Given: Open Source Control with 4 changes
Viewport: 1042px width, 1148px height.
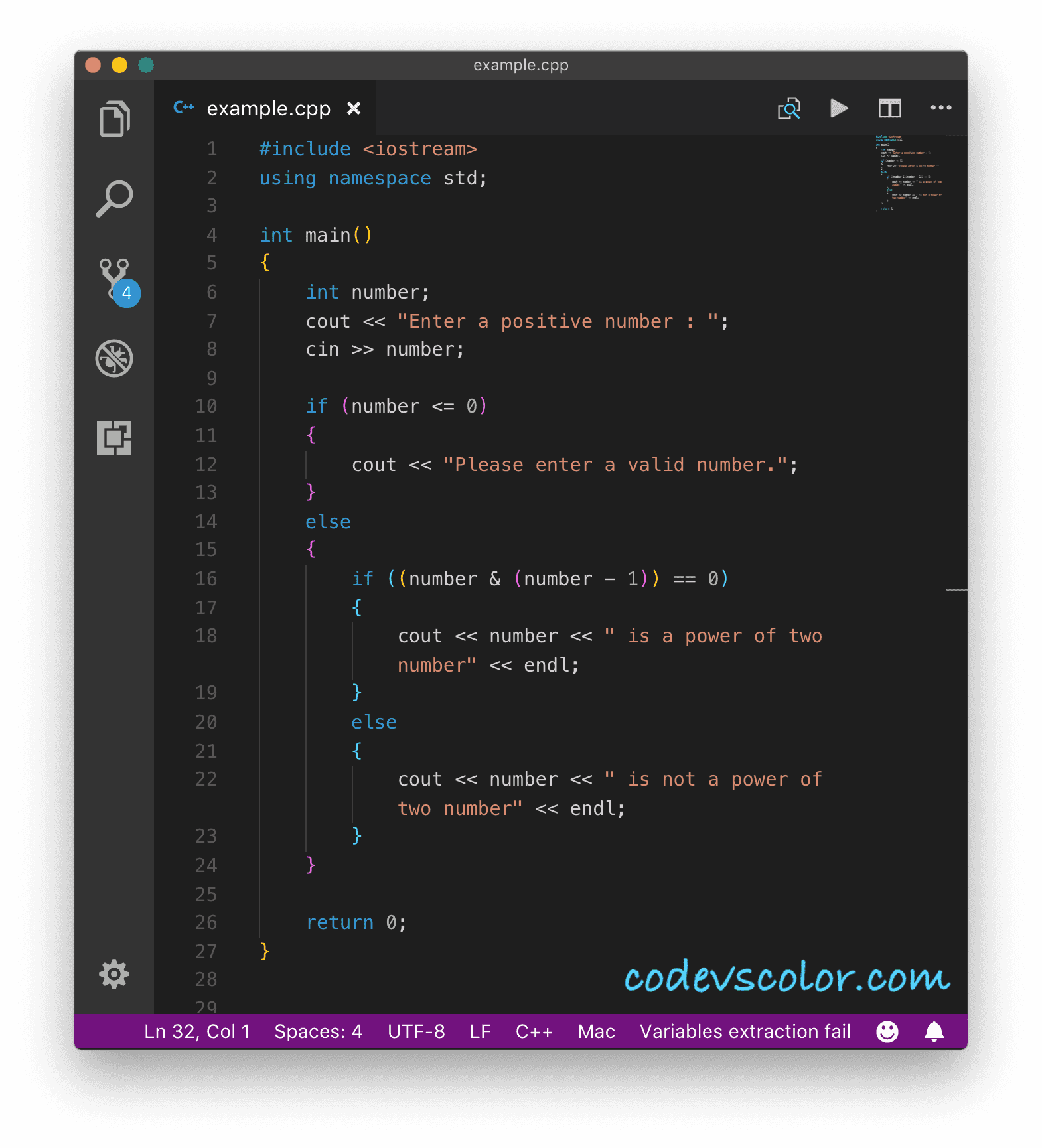Looking at the screenshot, I should click(116, 280).
